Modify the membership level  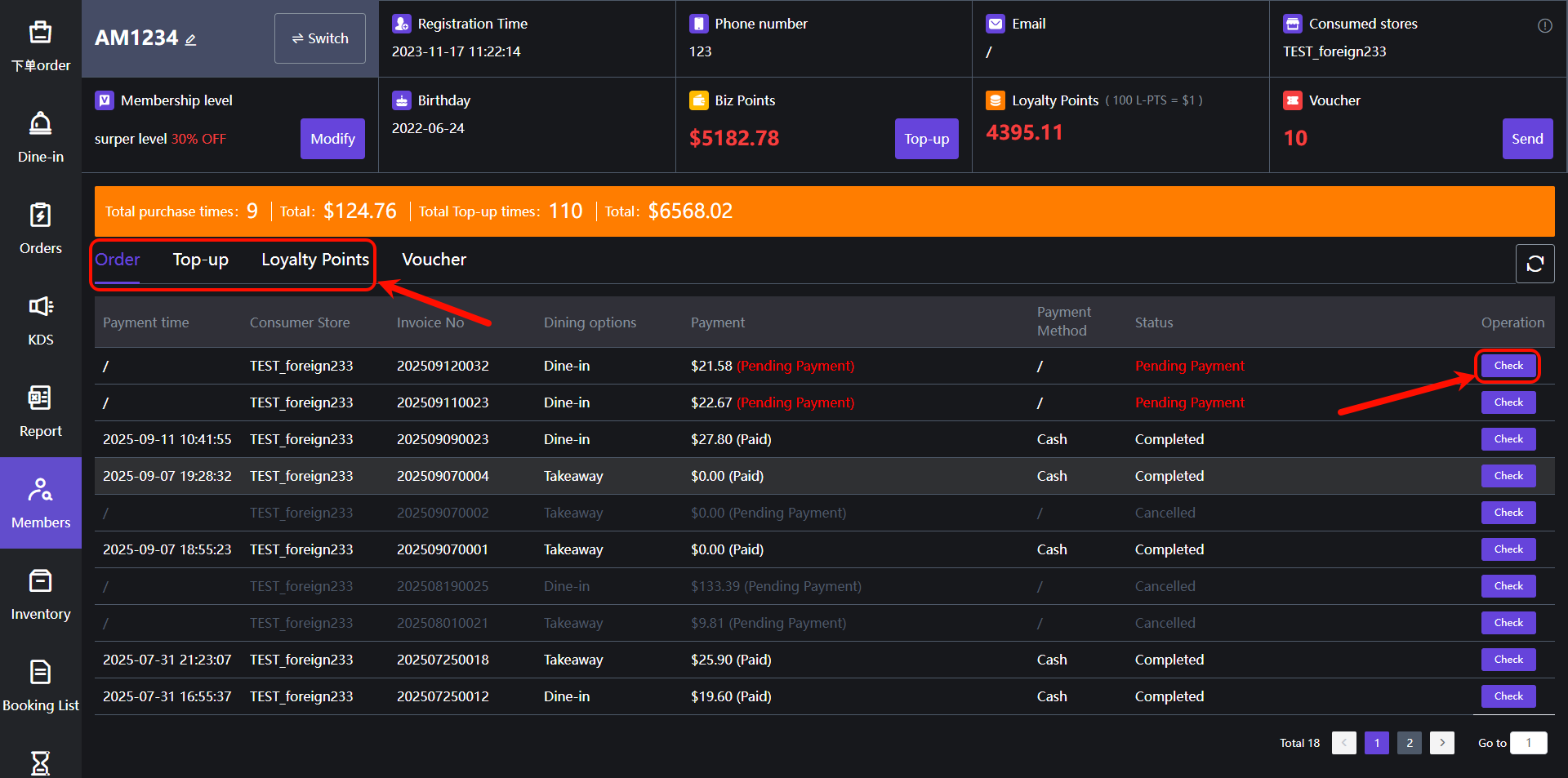(x=332, y=139)
